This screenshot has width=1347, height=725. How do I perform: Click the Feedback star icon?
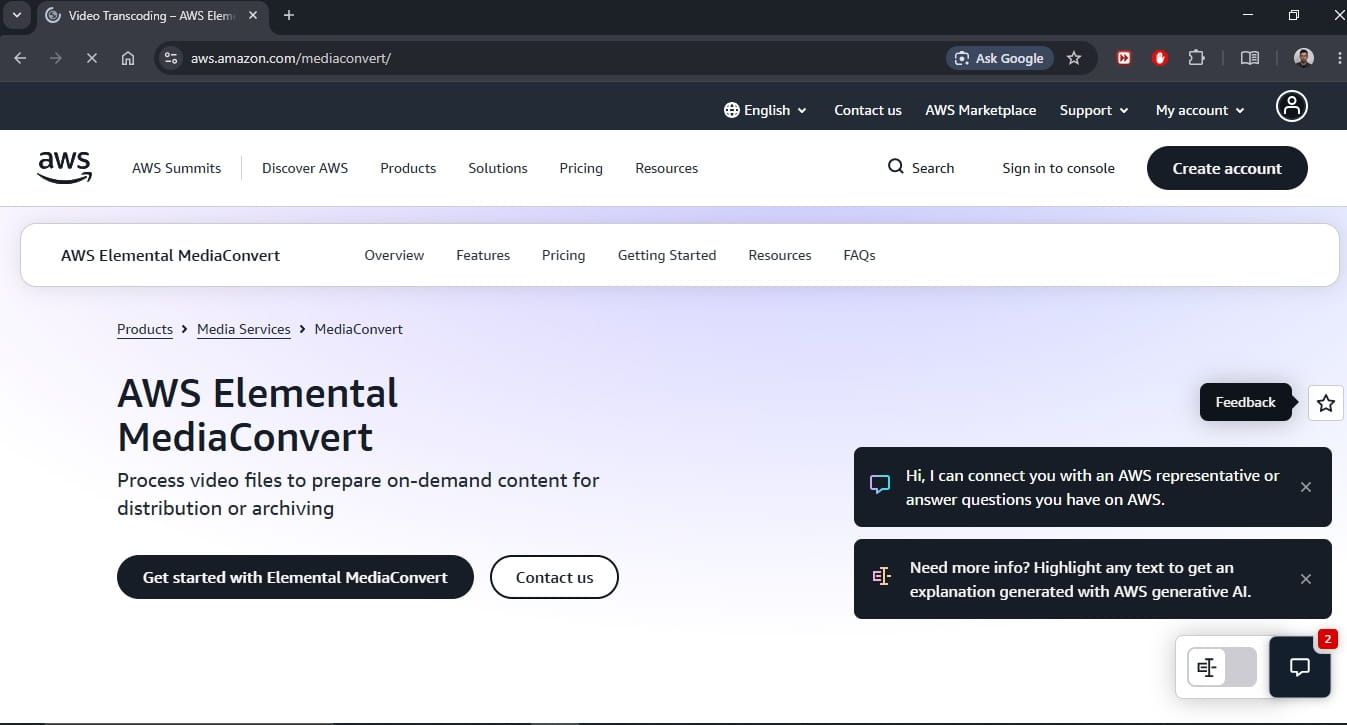point(1326,403)
